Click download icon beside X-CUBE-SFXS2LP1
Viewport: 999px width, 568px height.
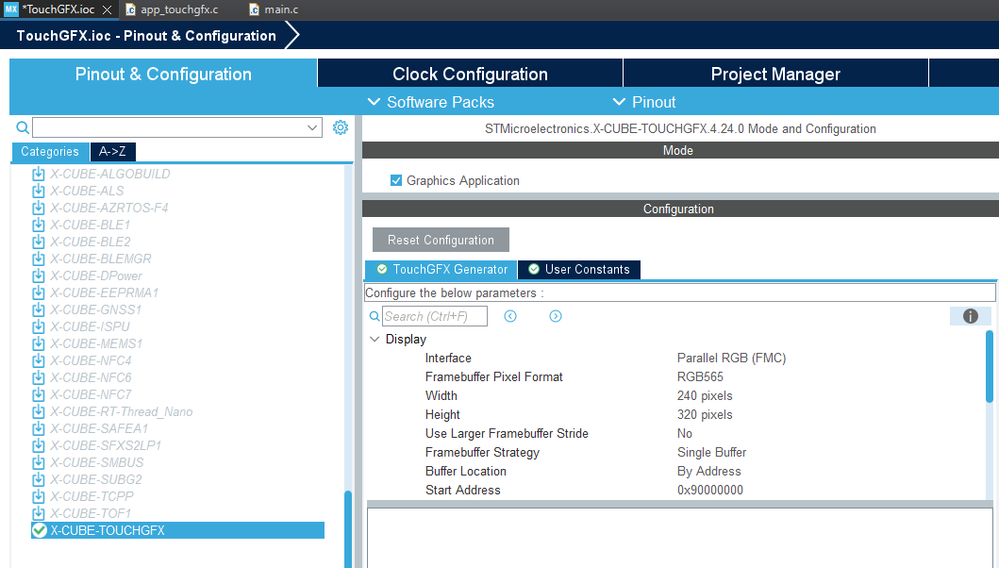pyautogui.click(x=38, y=446)
